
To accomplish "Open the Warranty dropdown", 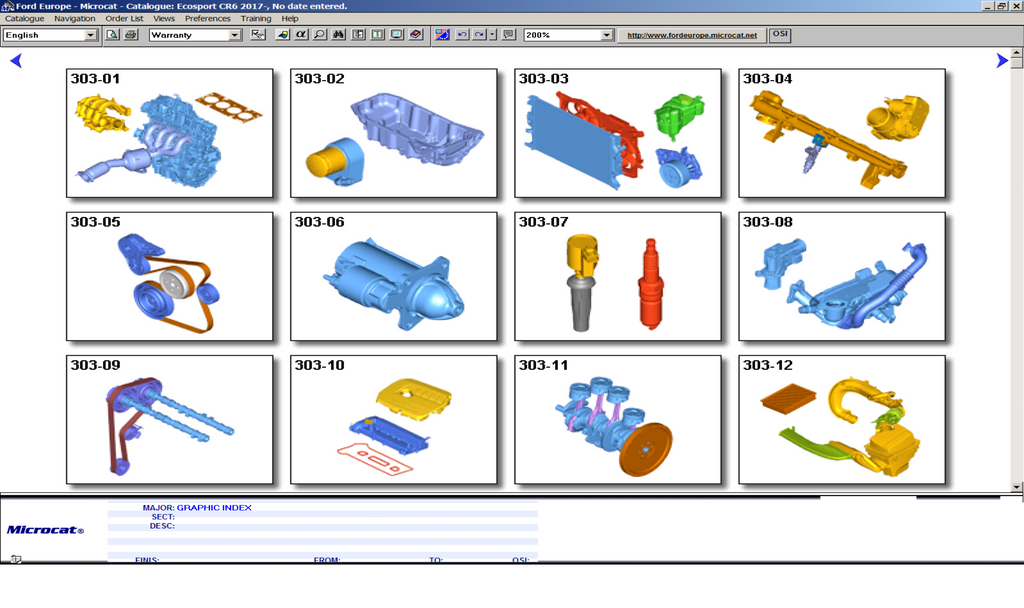I will coord(195,35).
